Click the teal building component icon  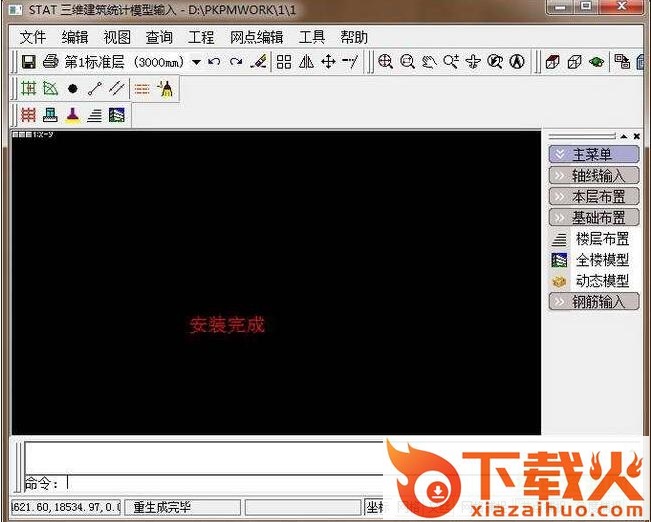(x=51, y=115)
